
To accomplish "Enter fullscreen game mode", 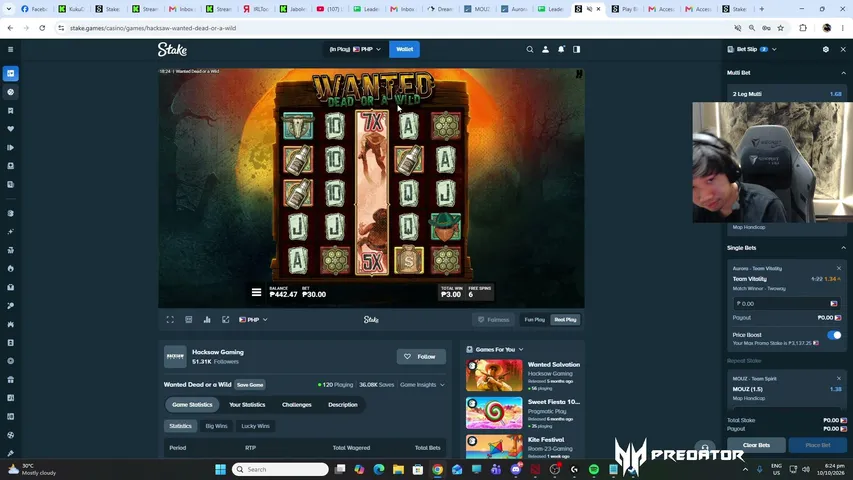I will (170, 320).
